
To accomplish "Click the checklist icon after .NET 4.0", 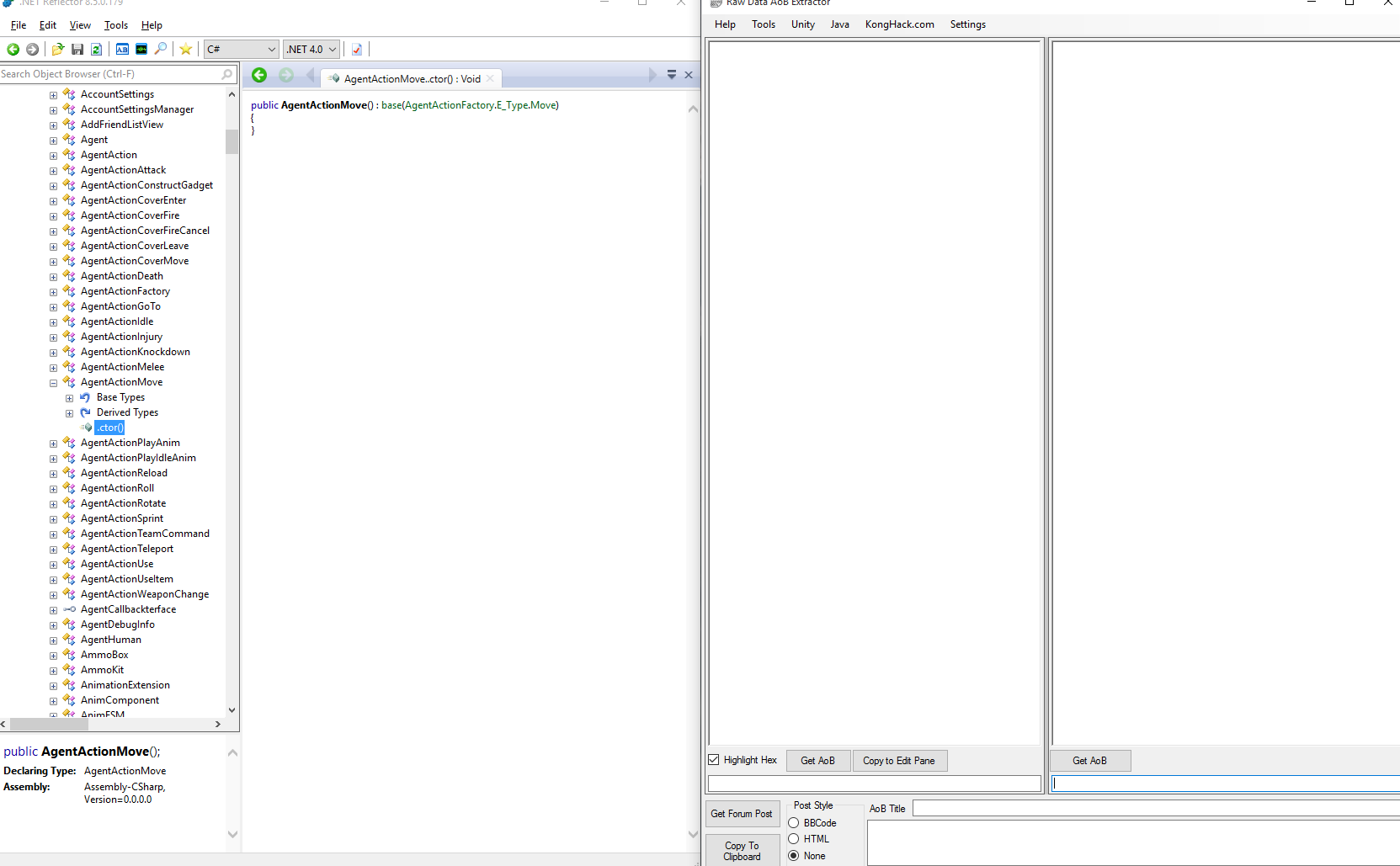I will point(357,50).
